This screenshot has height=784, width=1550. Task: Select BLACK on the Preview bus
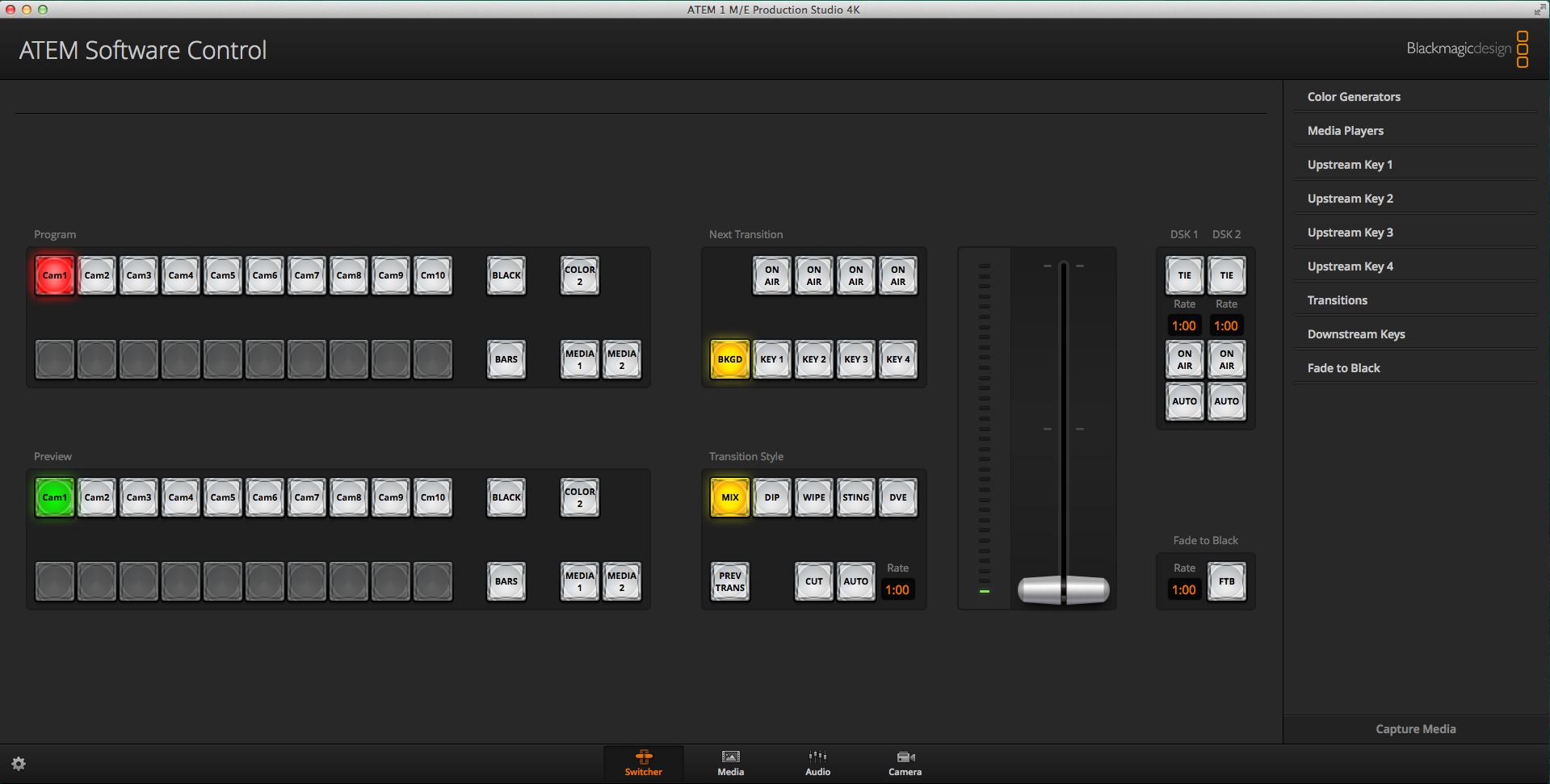pos(506,497)
